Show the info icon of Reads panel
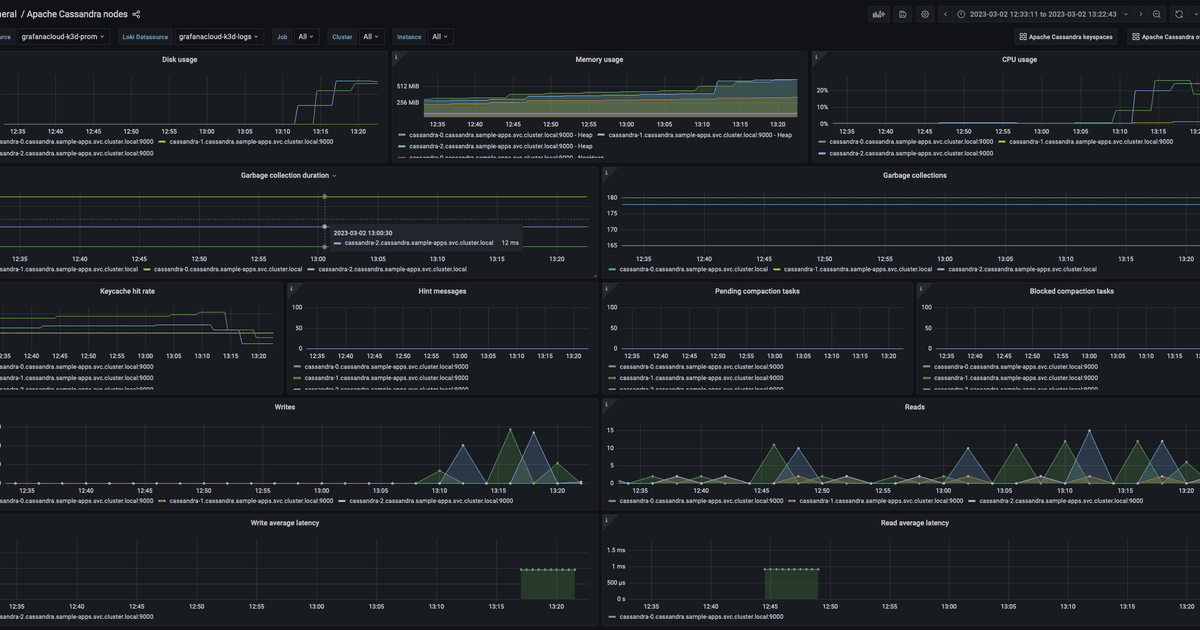The height and width of the screenshot is (630, 1200). coord(607,406)
